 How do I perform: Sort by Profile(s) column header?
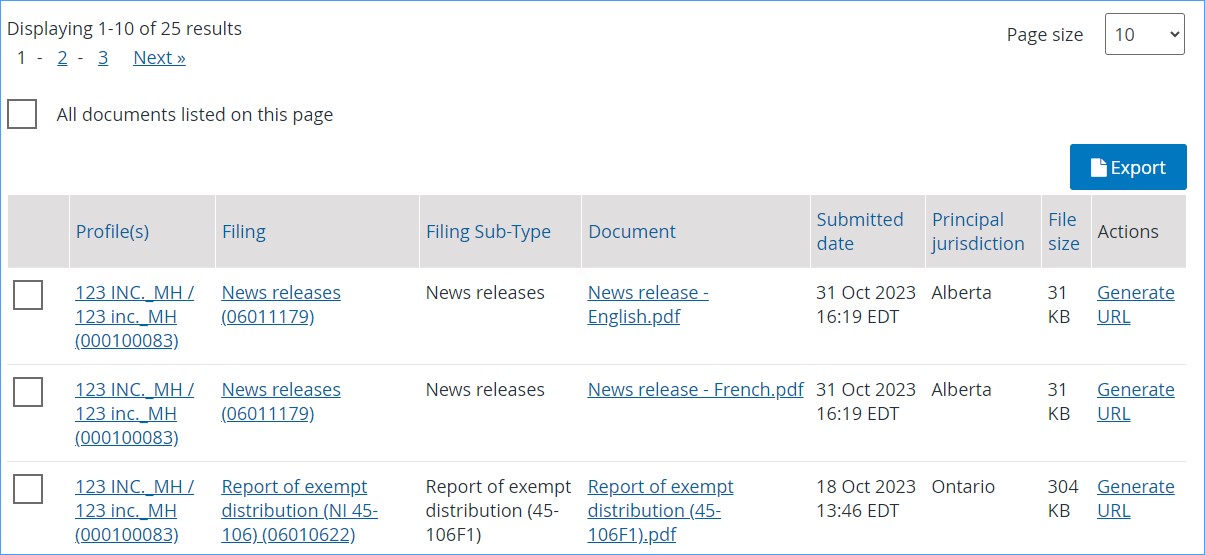(x=112, y=231)
